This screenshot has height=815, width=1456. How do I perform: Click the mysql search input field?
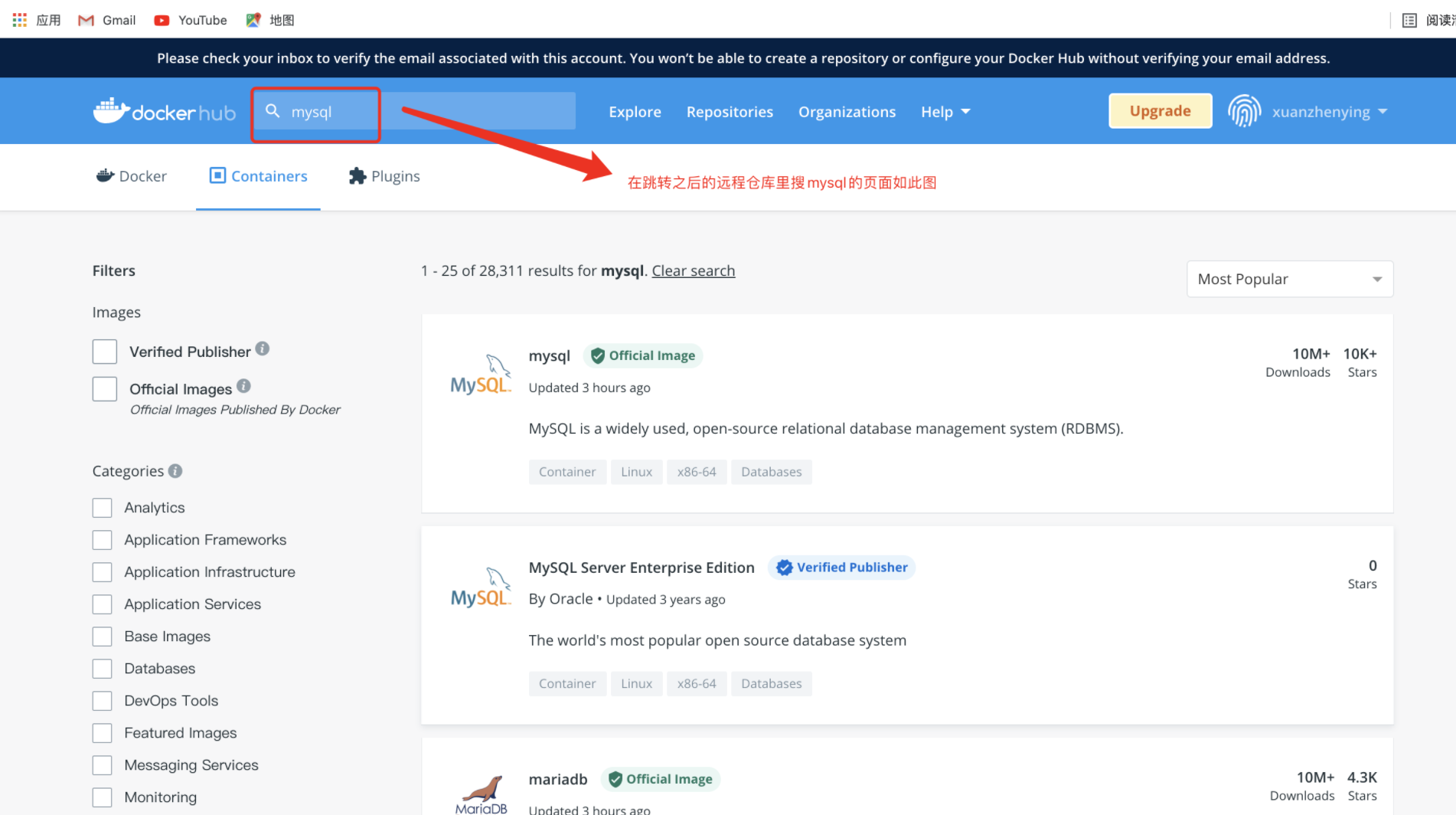click(x=414, y=111)
